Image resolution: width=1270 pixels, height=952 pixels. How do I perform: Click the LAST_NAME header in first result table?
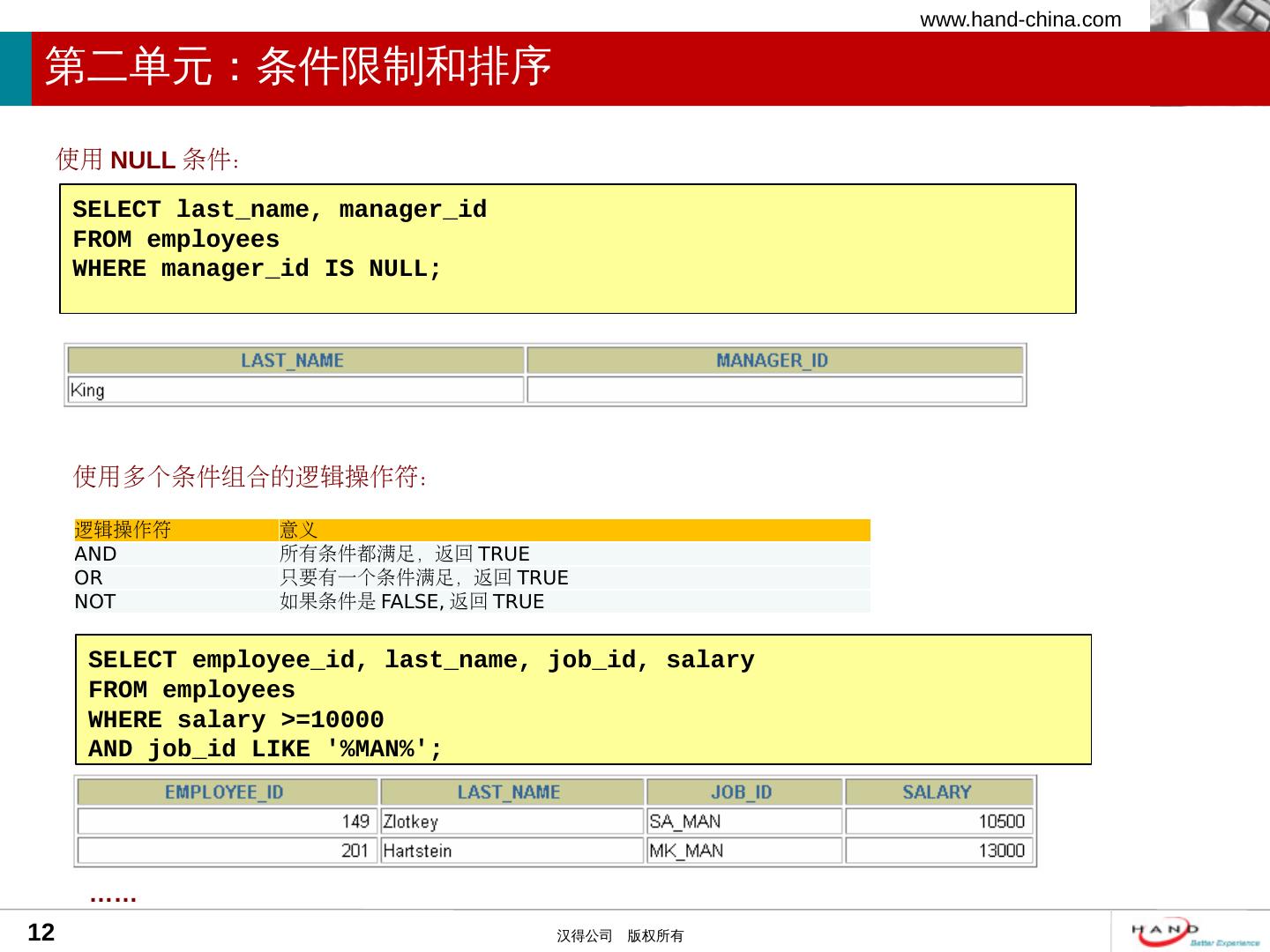pos(293,361)
